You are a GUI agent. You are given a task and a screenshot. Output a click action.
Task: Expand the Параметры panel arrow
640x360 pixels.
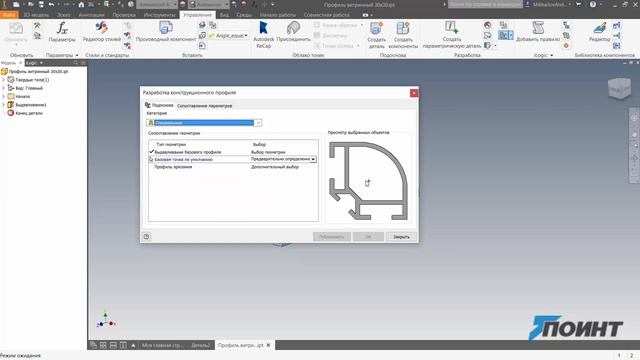77,55
